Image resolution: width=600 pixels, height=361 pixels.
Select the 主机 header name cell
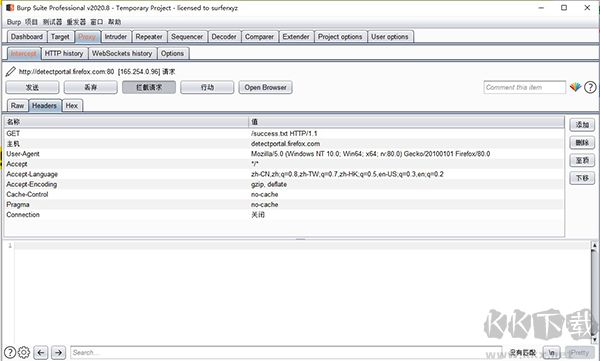(126, 144)
